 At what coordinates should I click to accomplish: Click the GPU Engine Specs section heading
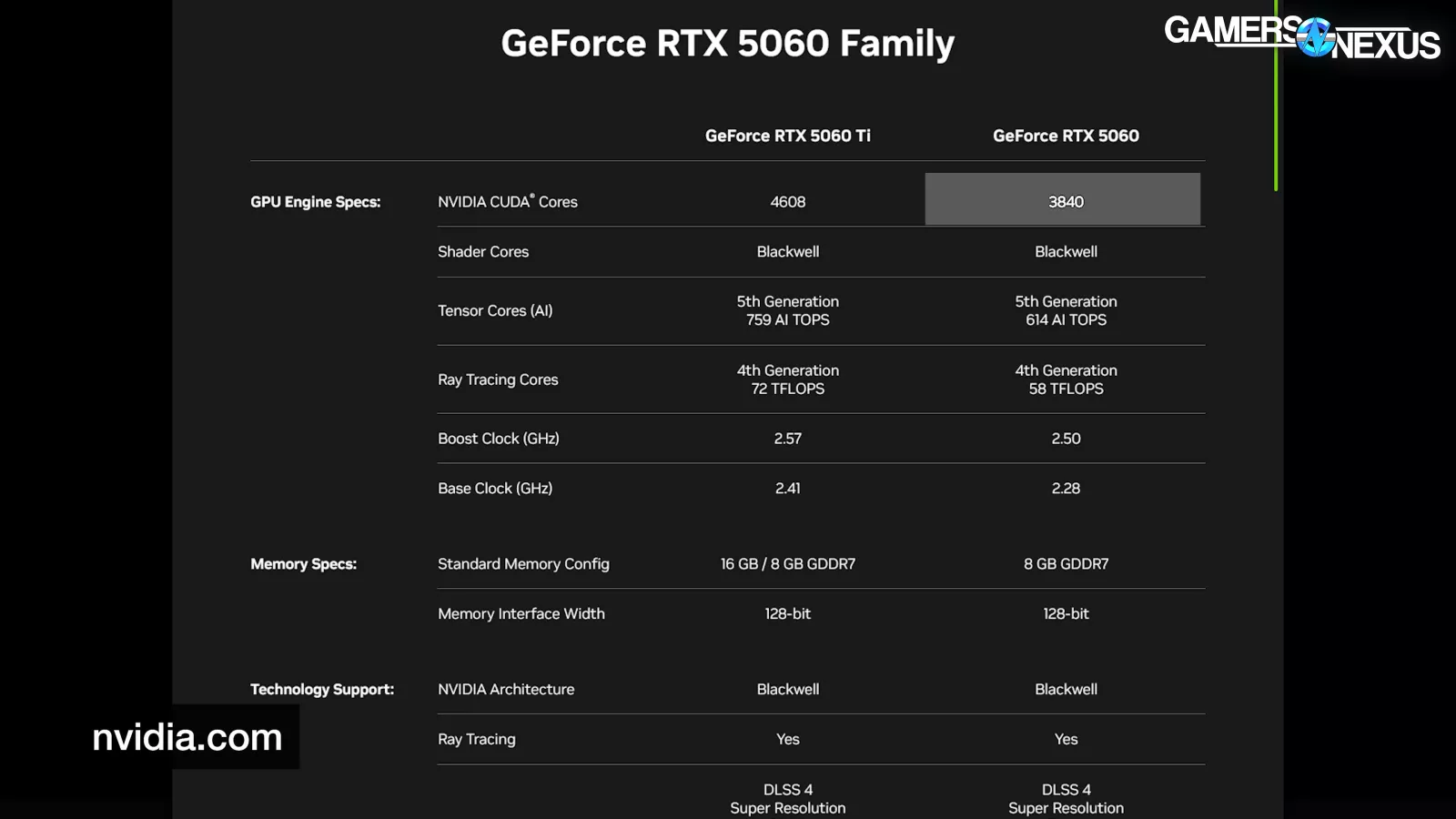pyautogui.click(x=315, y=202)
